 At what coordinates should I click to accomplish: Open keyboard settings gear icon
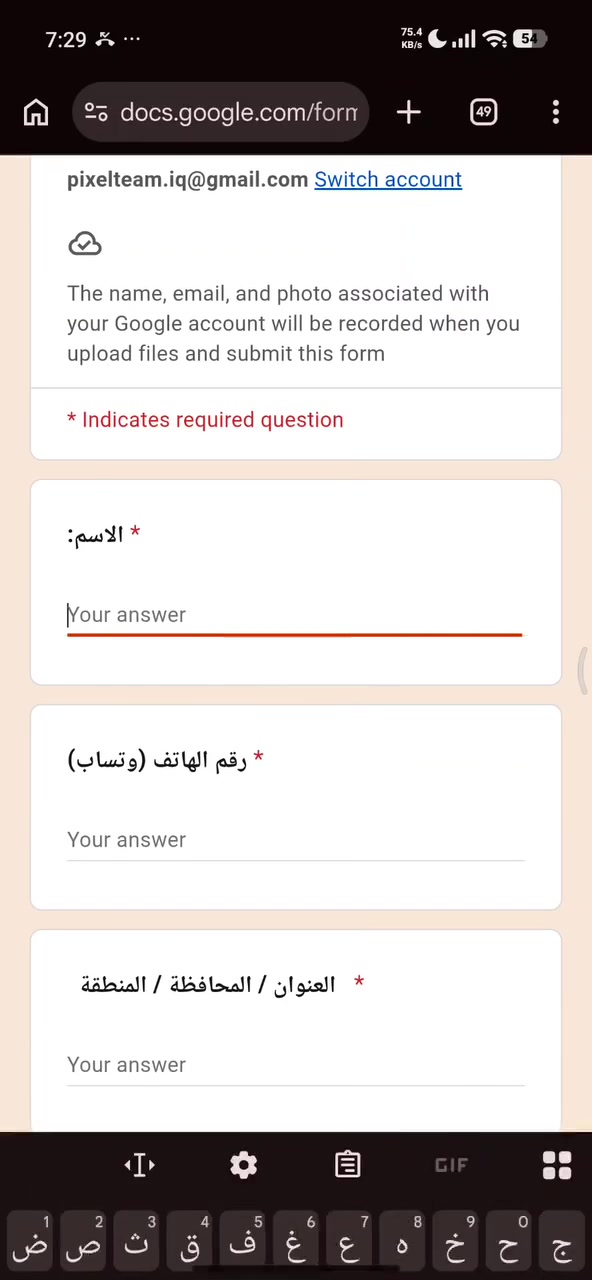[x=244, y=1164]
